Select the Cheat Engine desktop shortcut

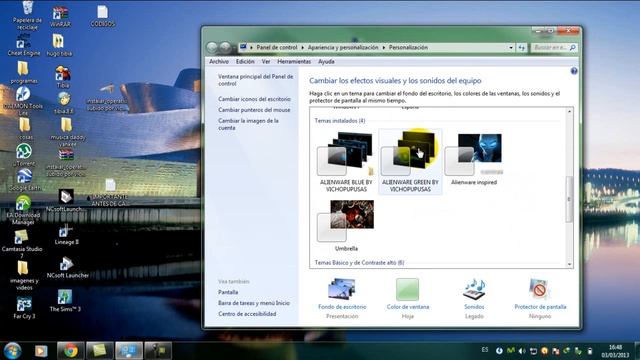click(24, 45)
